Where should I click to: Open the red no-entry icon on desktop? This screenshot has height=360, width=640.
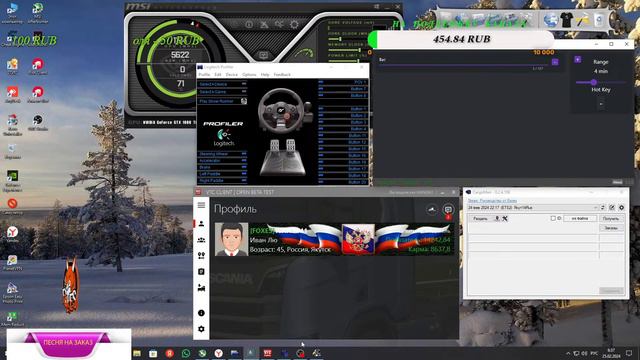(12, 205)
